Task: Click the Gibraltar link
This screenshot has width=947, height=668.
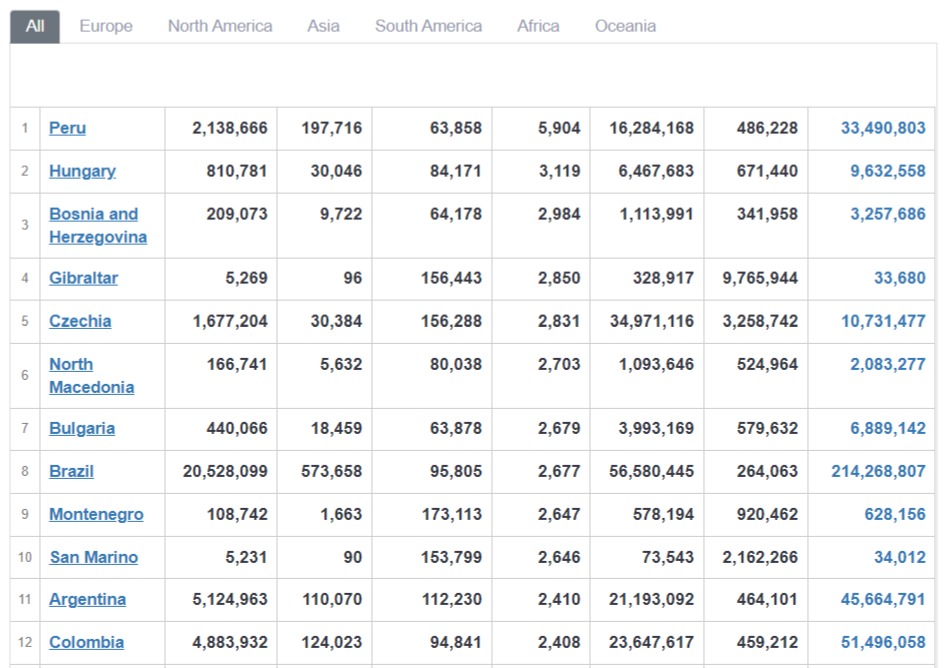Action: (83, 278)
